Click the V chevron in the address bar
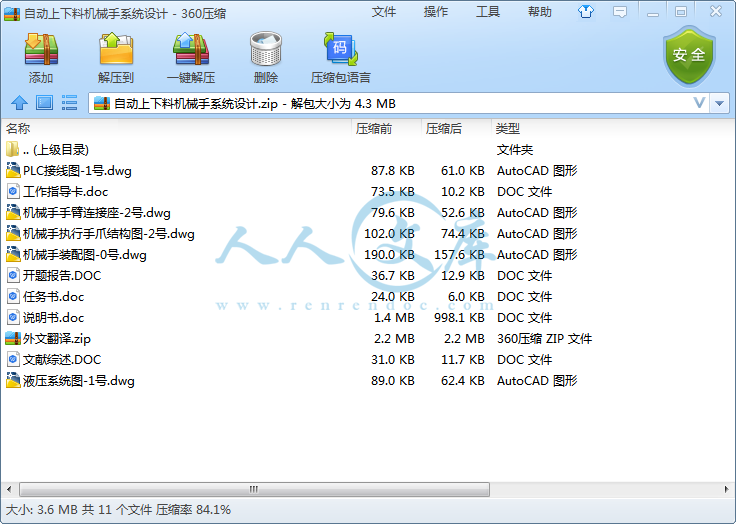This screenshot has height=524, width=736. pyautogui.click(x=699, y=103)
